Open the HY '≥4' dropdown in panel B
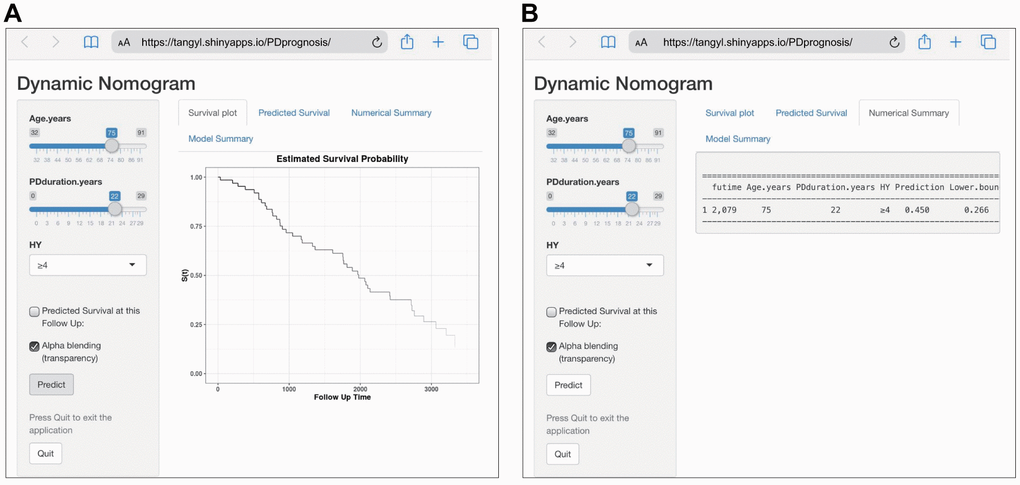1020x485 pixels. 605,265
